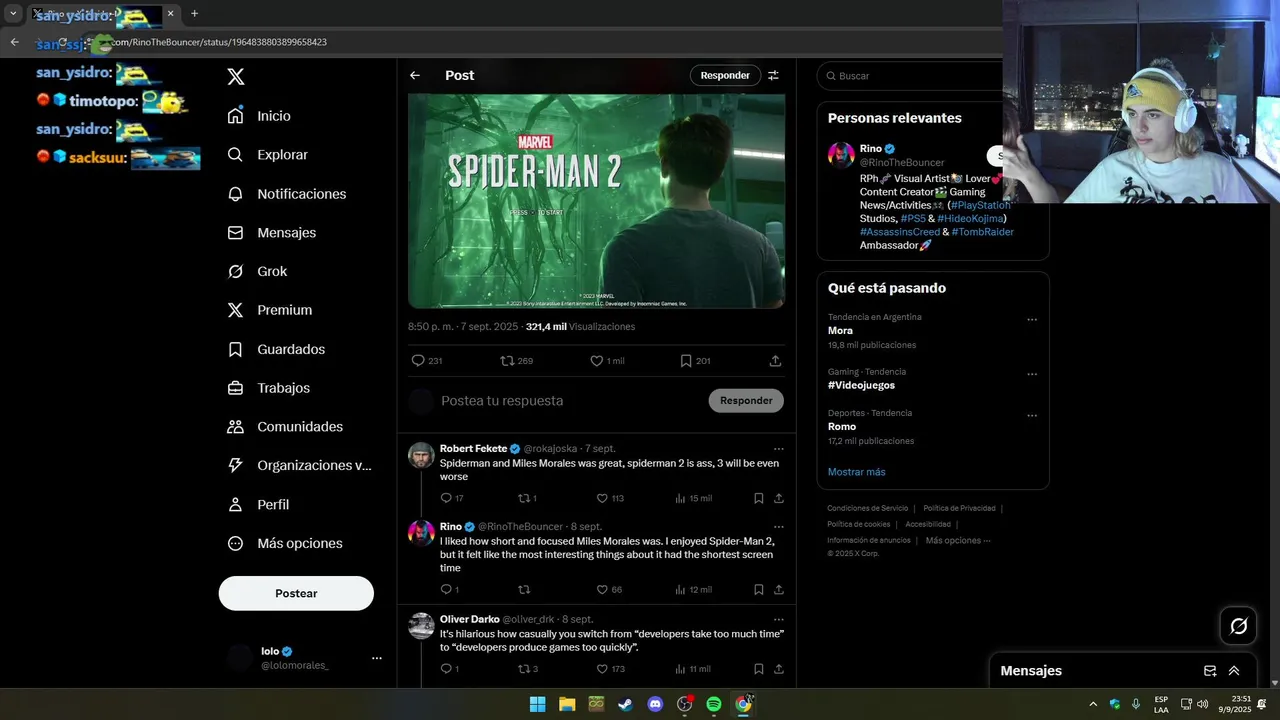Image resolution: width=1280 pixels, height=720 pixels.
Task: Open Mensajes in the sidebar
Action: (x=271, y=232)
